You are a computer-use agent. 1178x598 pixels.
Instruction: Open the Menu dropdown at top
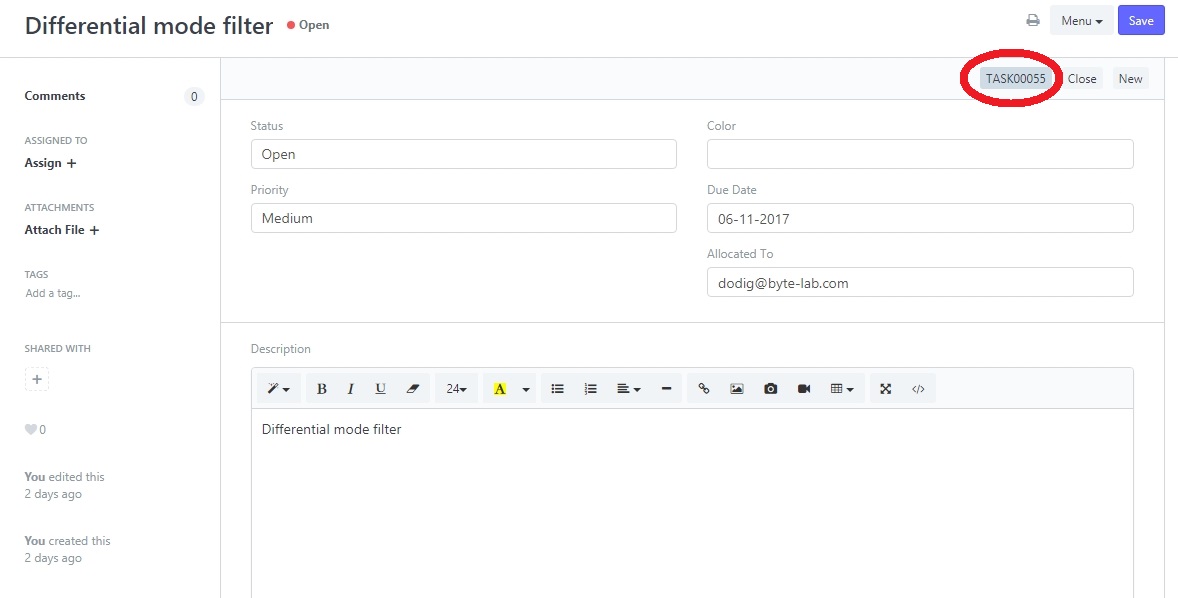tap(1081, 21)
